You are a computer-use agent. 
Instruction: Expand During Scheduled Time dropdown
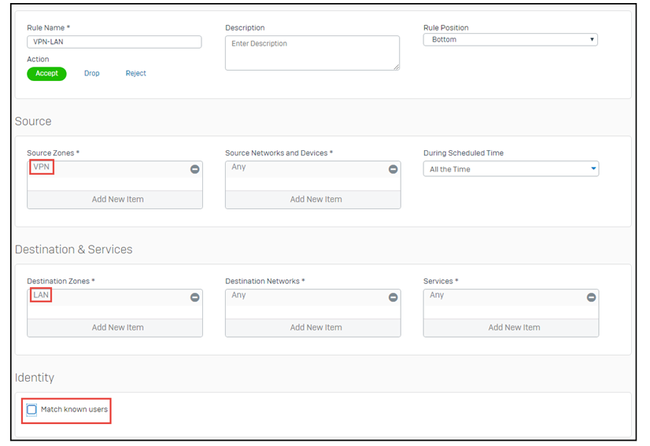pyautogui.click(x=510, y=169)
